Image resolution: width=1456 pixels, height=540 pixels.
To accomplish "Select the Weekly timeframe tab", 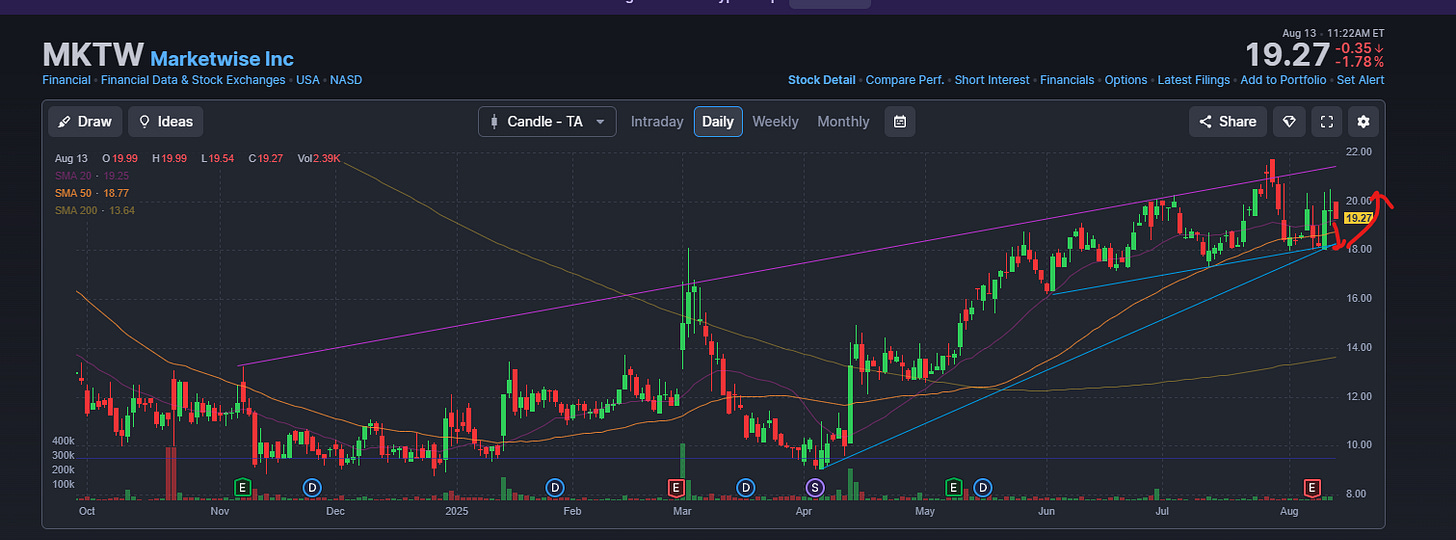I will [775, 122].
